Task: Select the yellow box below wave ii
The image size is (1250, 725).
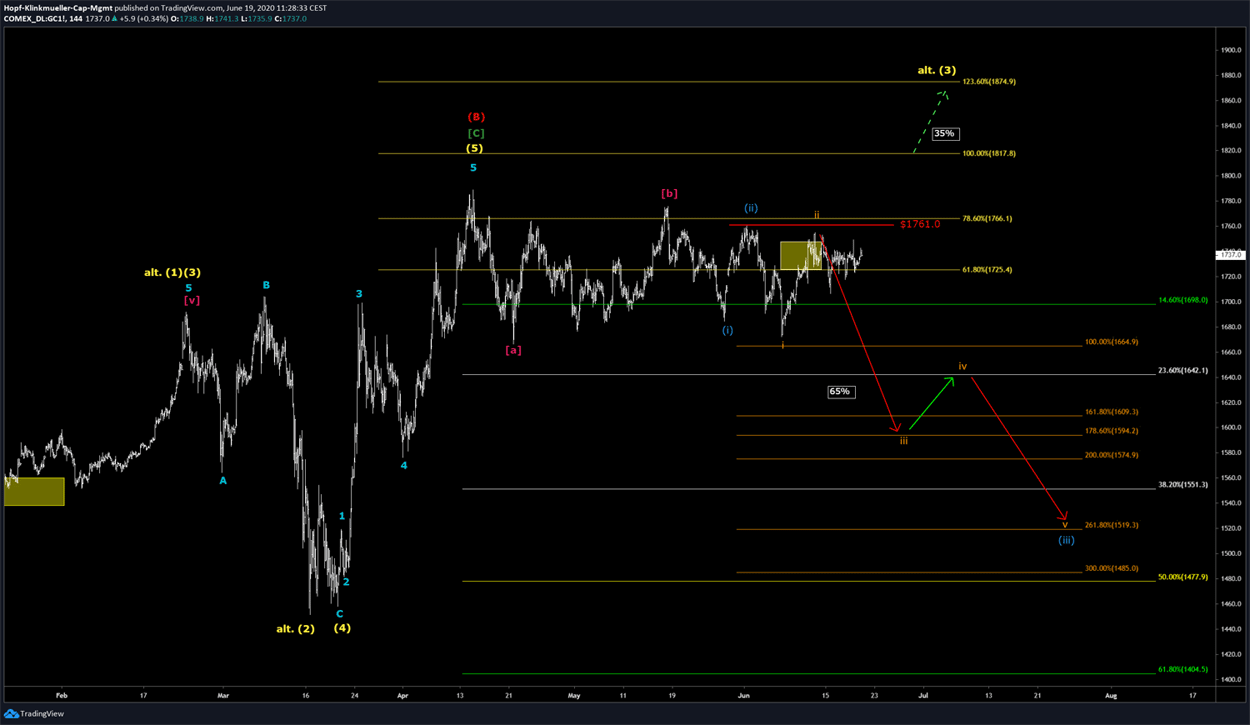Action: pyautogui.click(x=801, y=255)
